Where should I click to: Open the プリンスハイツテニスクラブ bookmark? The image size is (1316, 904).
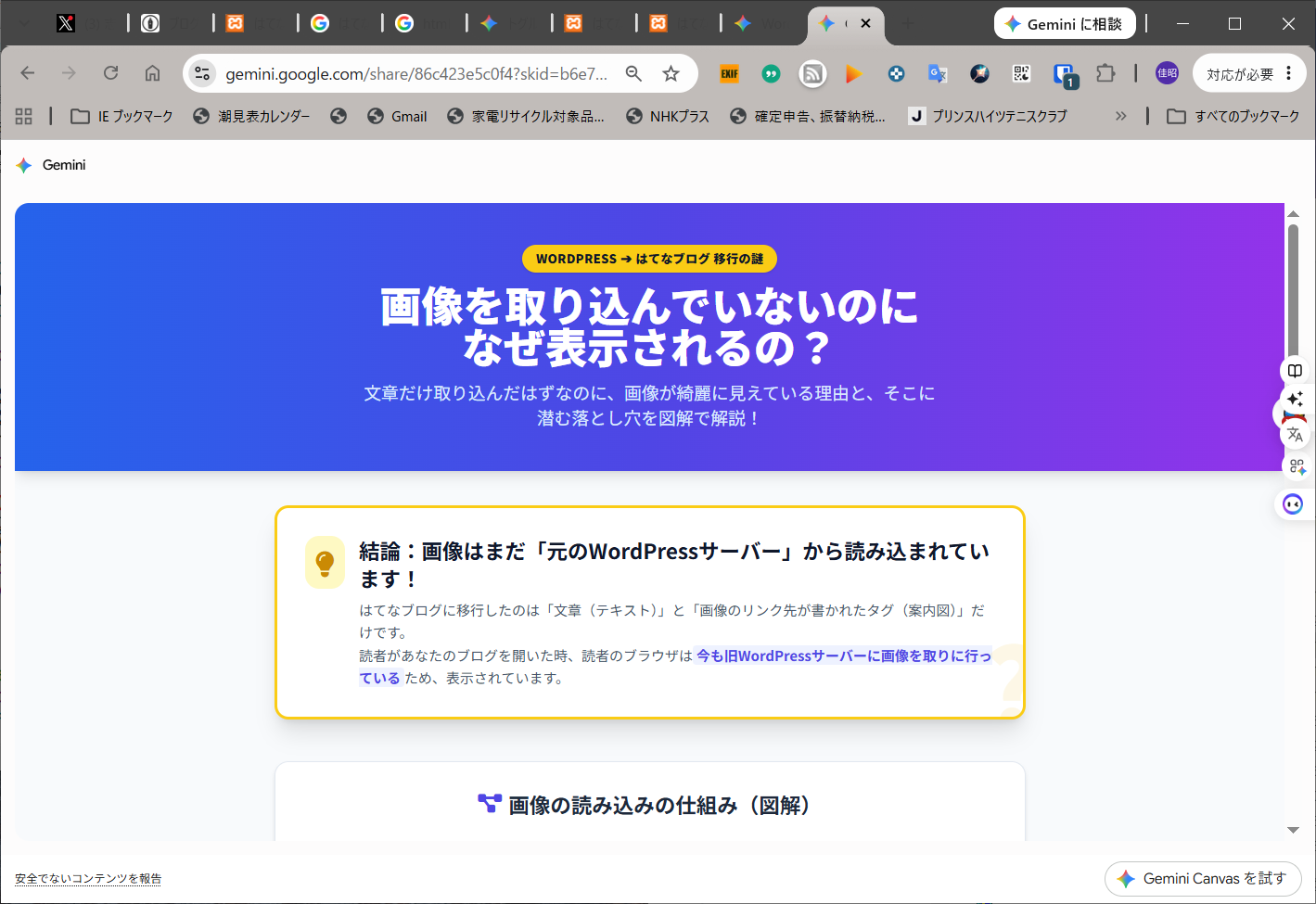click(x=988, y=116)
